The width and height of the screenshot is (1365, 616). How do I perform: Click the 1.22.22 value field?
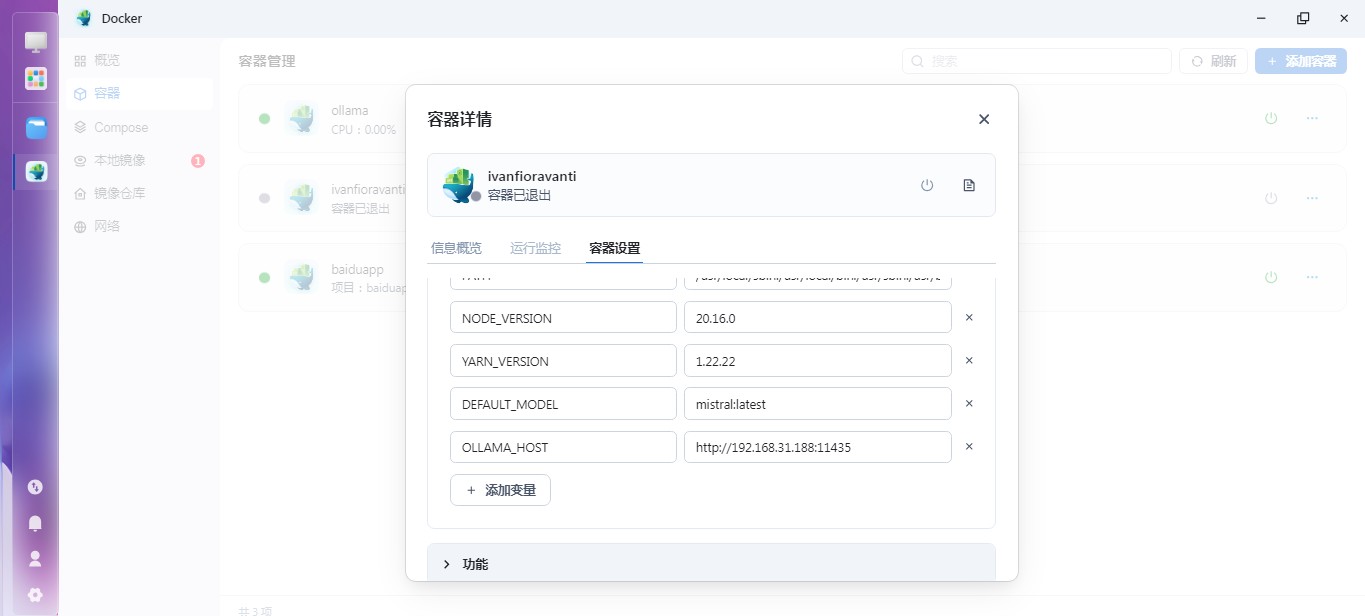pyautogui.click(x=818, y=361)
